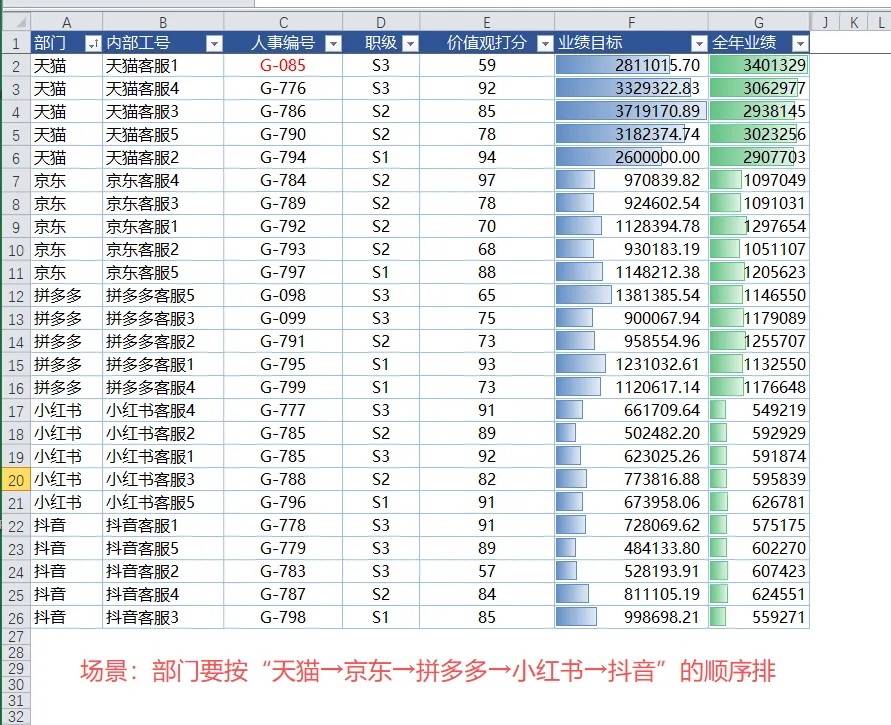Select column J header
891x725 pixels.
[x=825, y=22]
